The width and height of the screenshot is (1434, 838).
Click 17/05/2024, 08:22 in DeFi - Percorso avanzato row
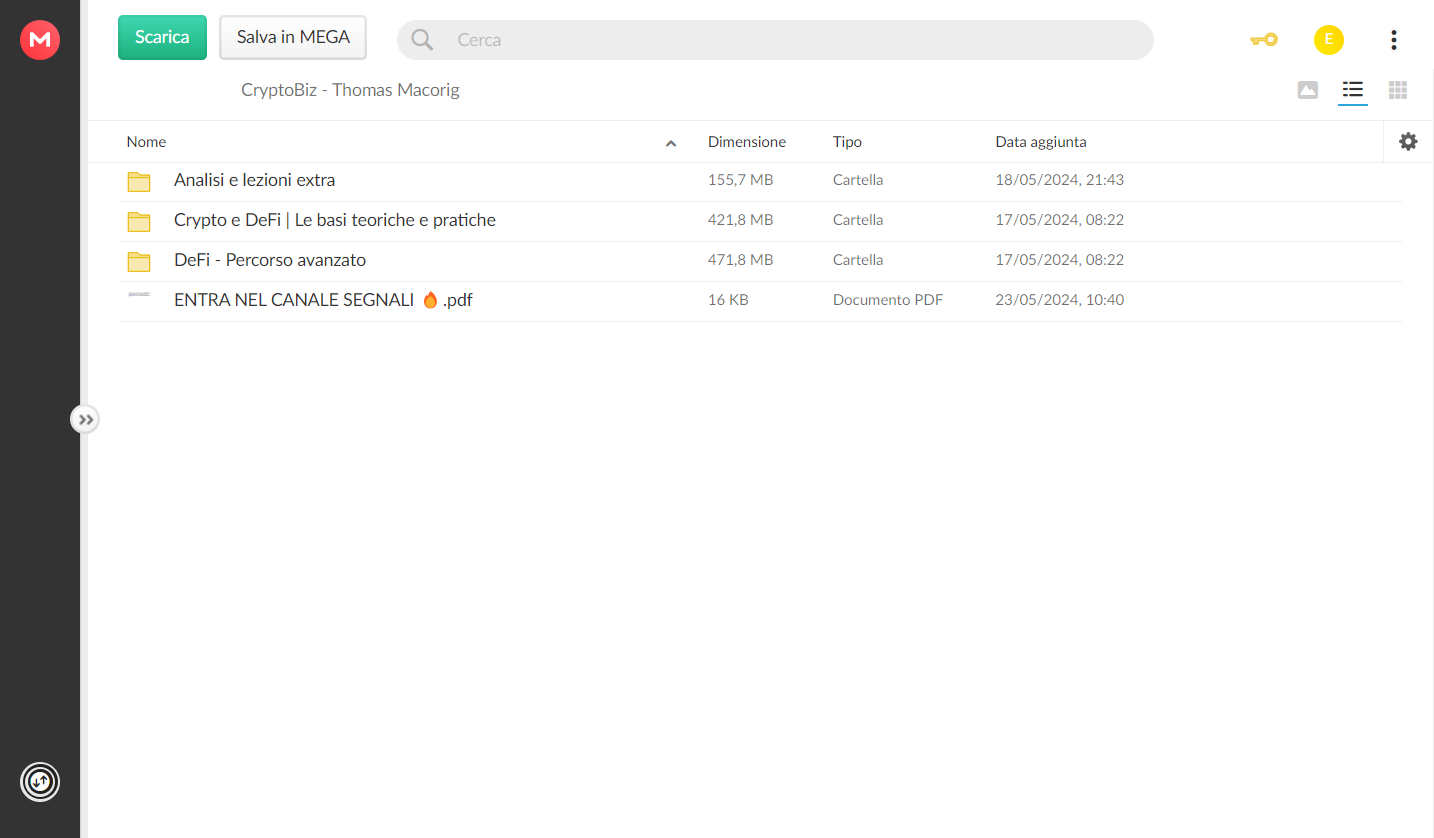tap(1060, 260)
